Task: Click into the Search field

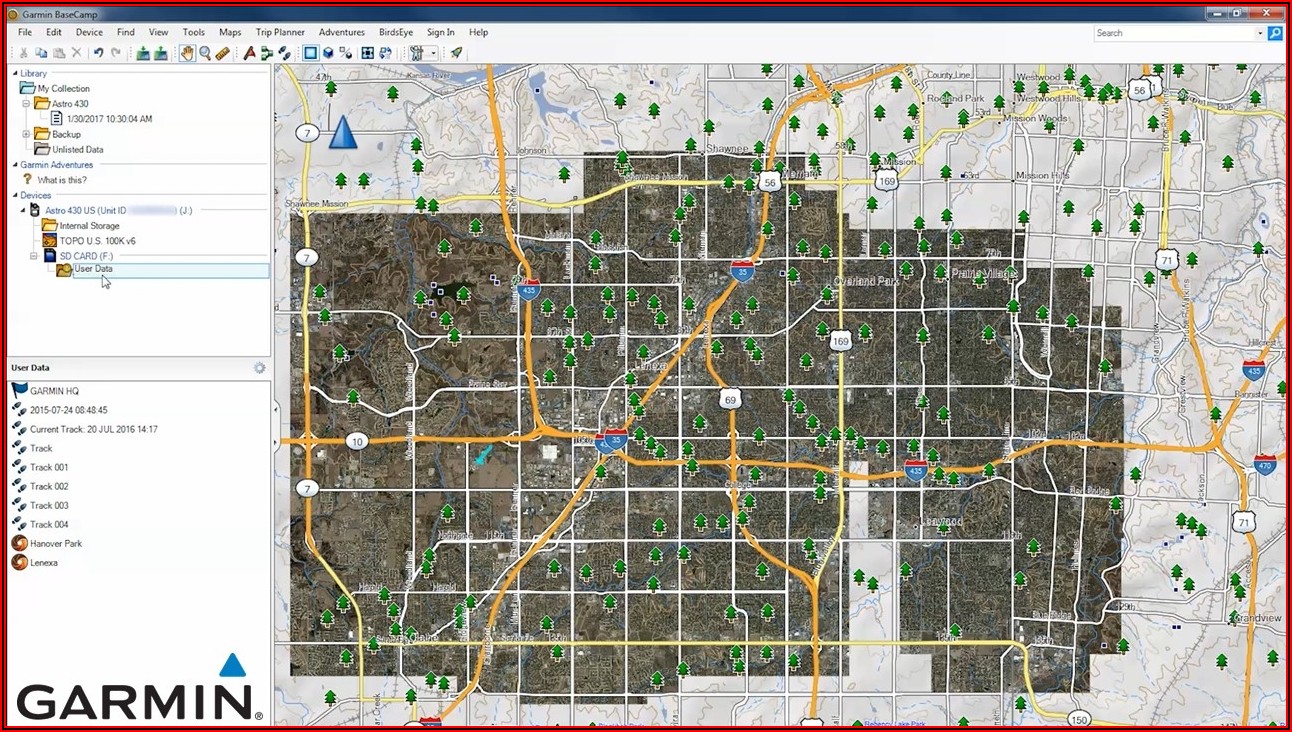Action: click(1174, 33)
